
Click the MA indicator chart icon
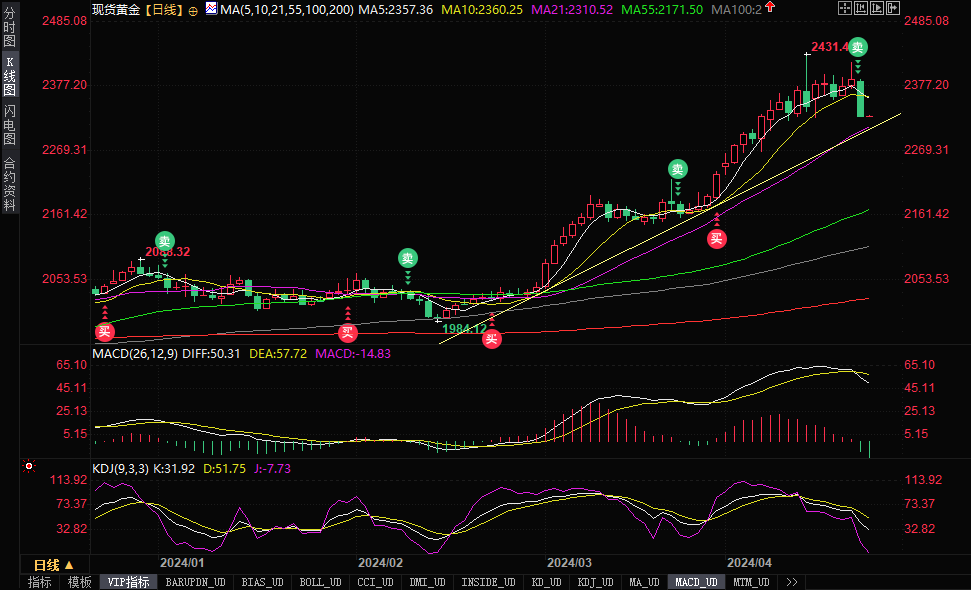click(x=210, y=9)
